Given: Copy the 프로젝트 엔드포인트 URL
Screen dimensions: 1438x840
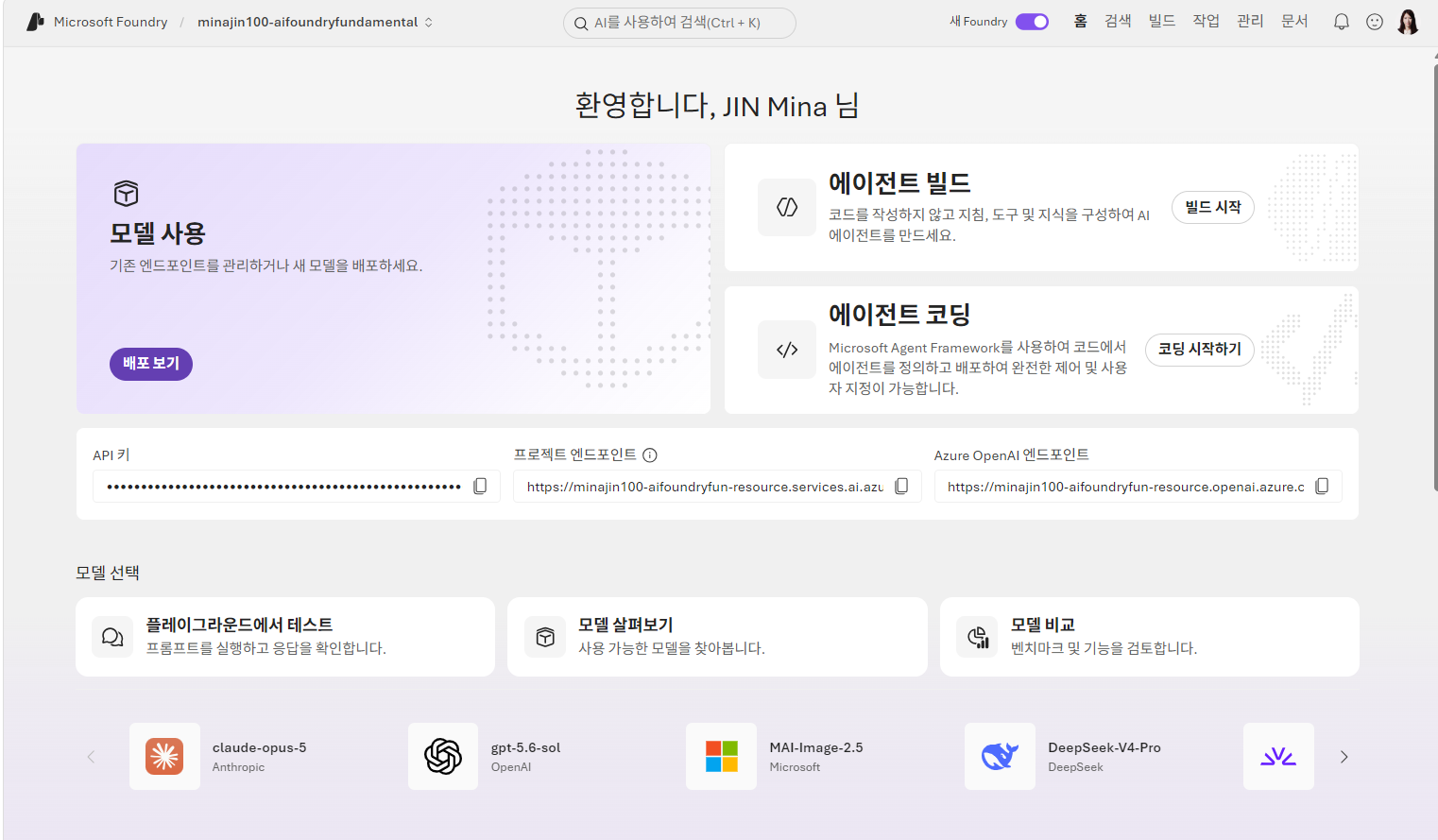Looking at the screenshot, I should pos(901,486).
